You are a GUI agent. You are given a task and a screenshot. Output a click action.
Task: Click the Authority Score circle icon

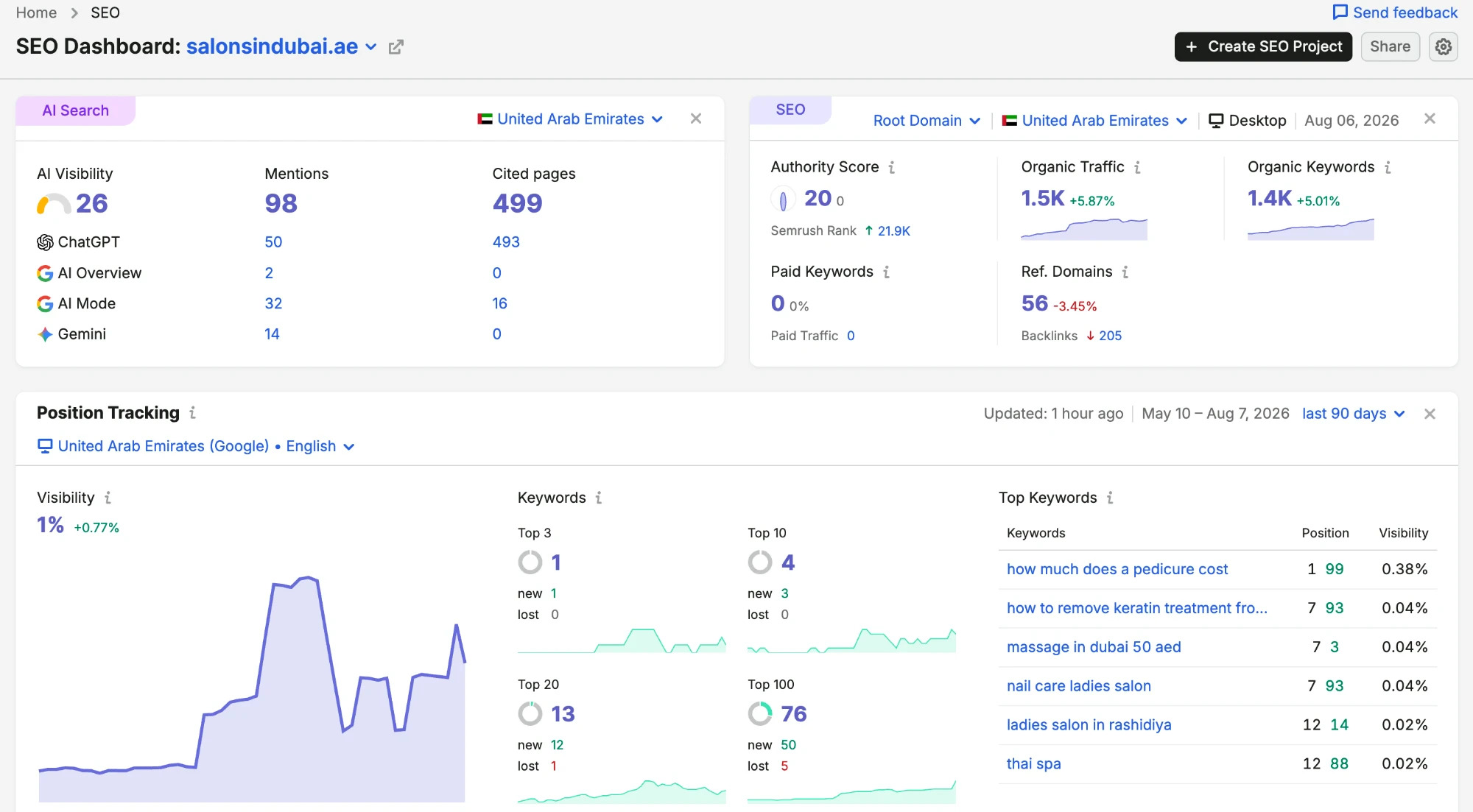(783, 200)
